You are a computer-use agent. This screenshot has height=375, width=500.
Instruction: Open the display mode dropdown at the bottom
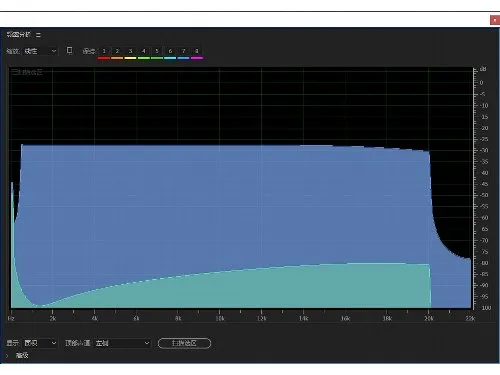click(x=40, y=343)
